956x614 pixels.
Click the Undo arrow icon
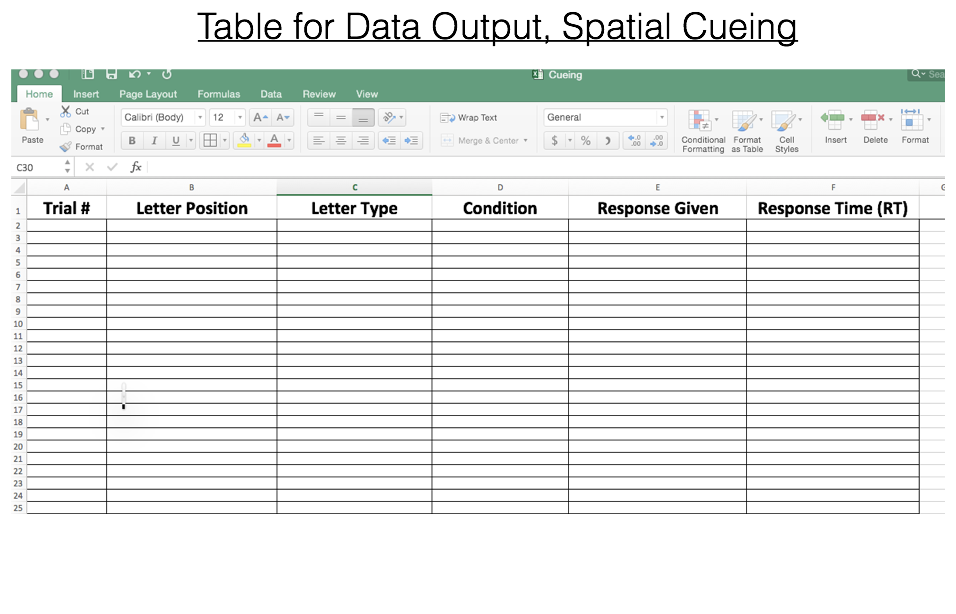(x=135, y=74)
